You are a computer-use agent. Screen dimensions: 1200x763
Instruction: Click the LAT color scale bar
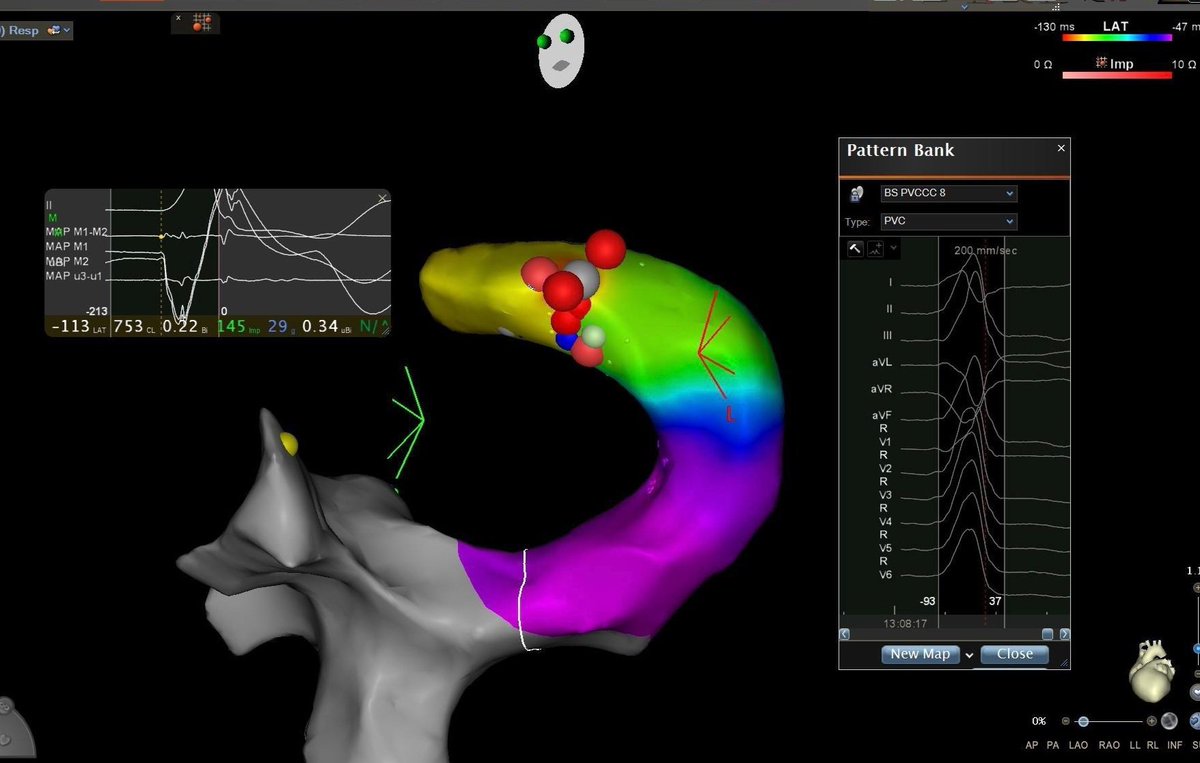1116,38
